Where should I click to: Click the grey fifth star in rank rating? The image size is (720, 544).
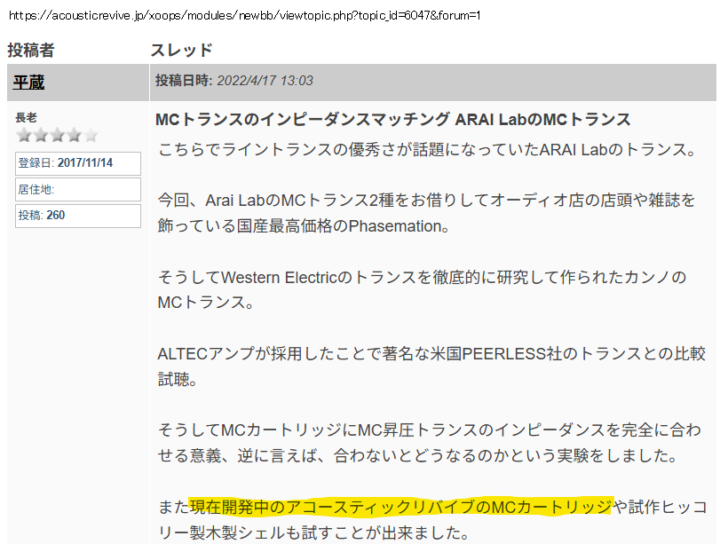pos(92,135)
